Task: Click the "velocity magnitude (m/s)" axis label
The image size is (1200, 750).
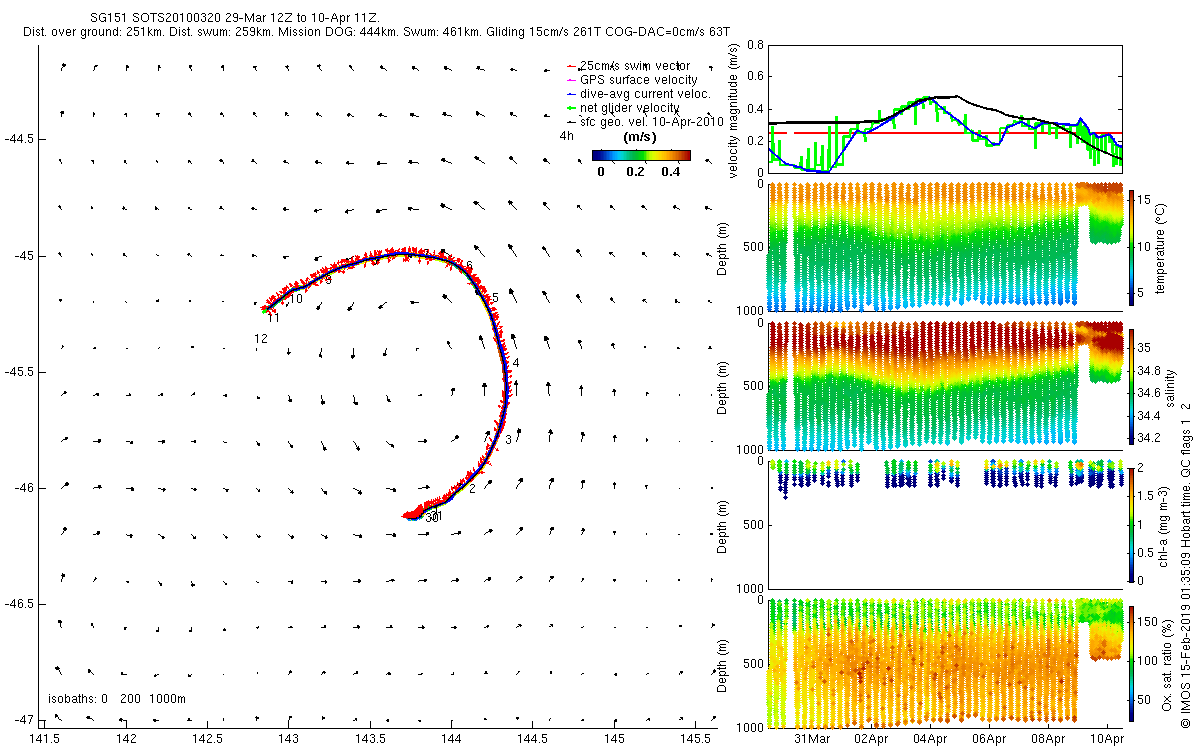Action: (x=734, y=109)
